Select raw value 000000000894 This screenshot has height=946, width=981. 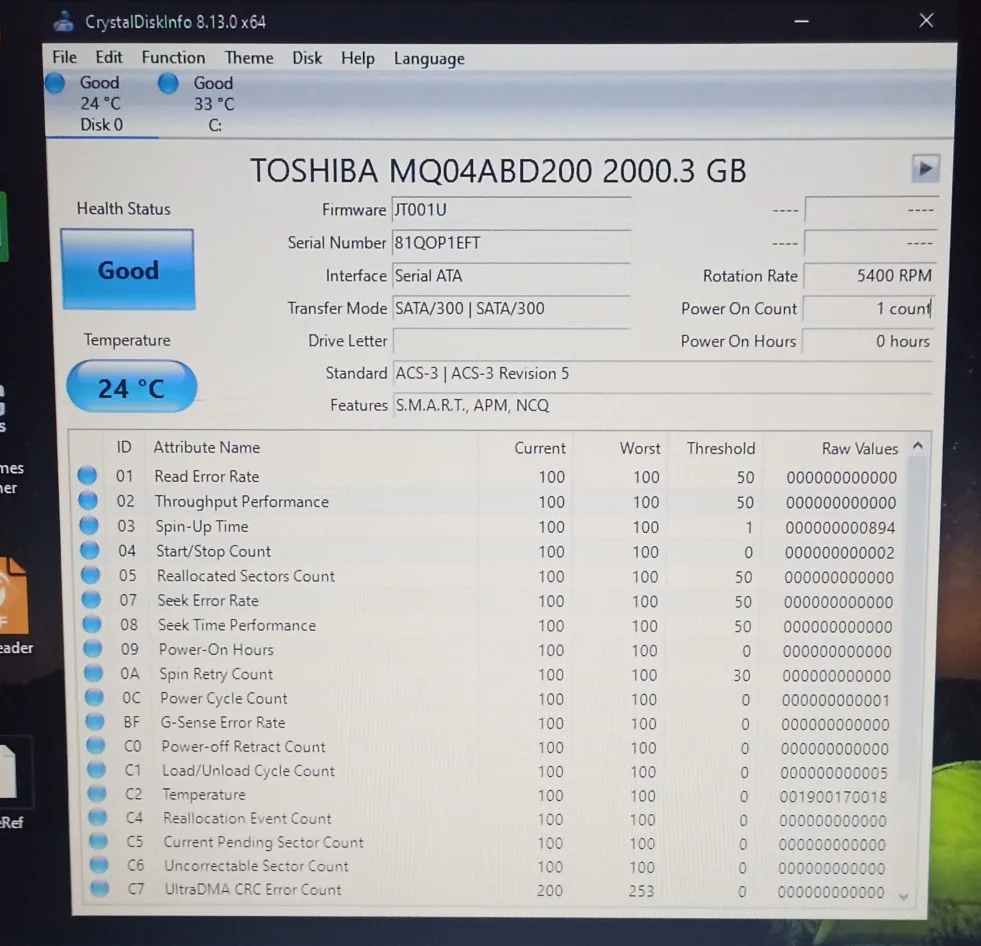pos(840,527)
